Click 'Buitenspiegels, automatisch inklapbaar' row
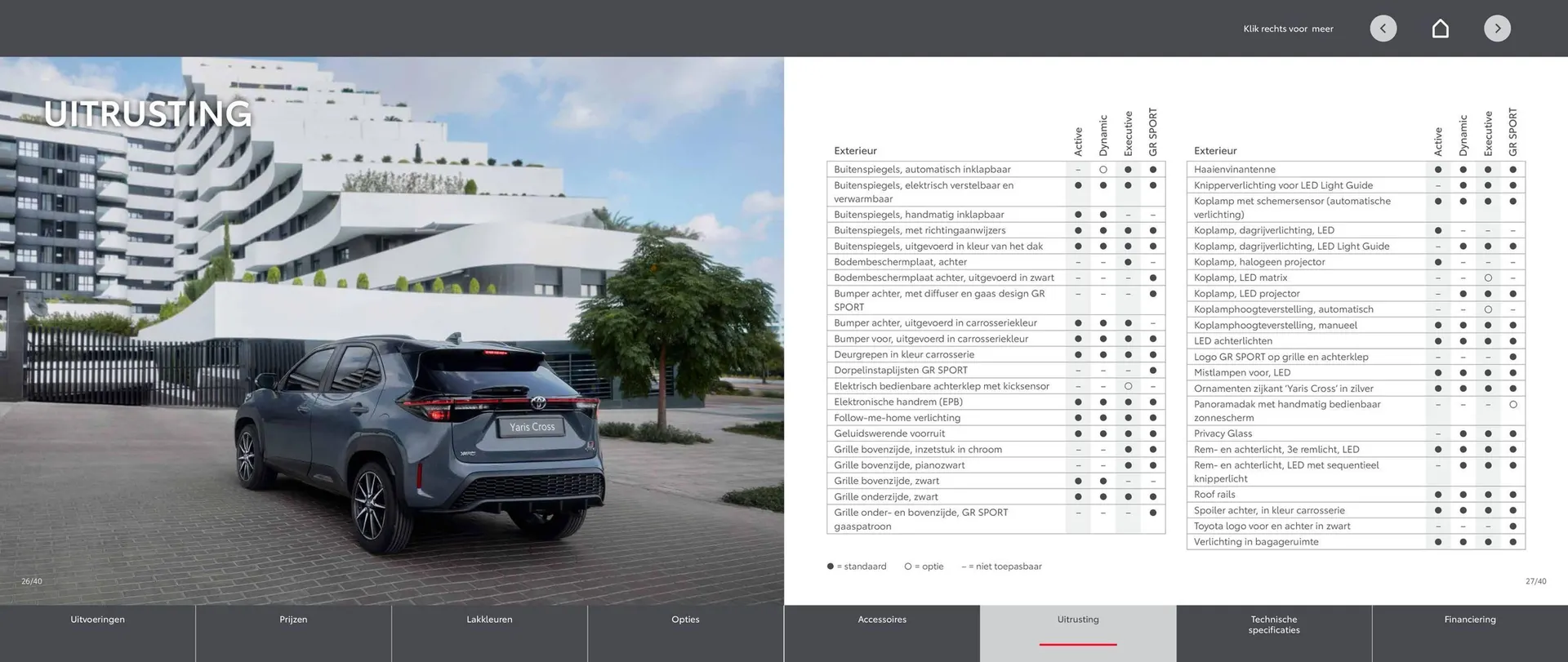The image size is (1568, 662). coord(996,169)
